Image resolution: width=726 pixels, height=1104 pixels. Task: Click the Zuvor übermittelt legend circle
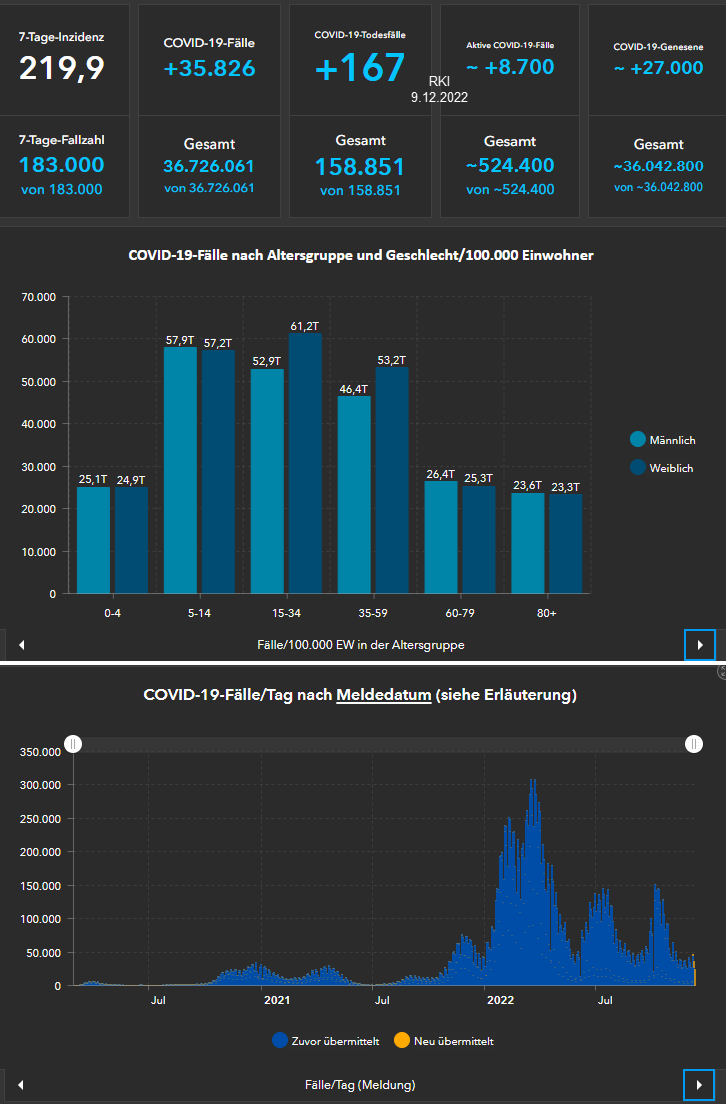pos(280,1041)
